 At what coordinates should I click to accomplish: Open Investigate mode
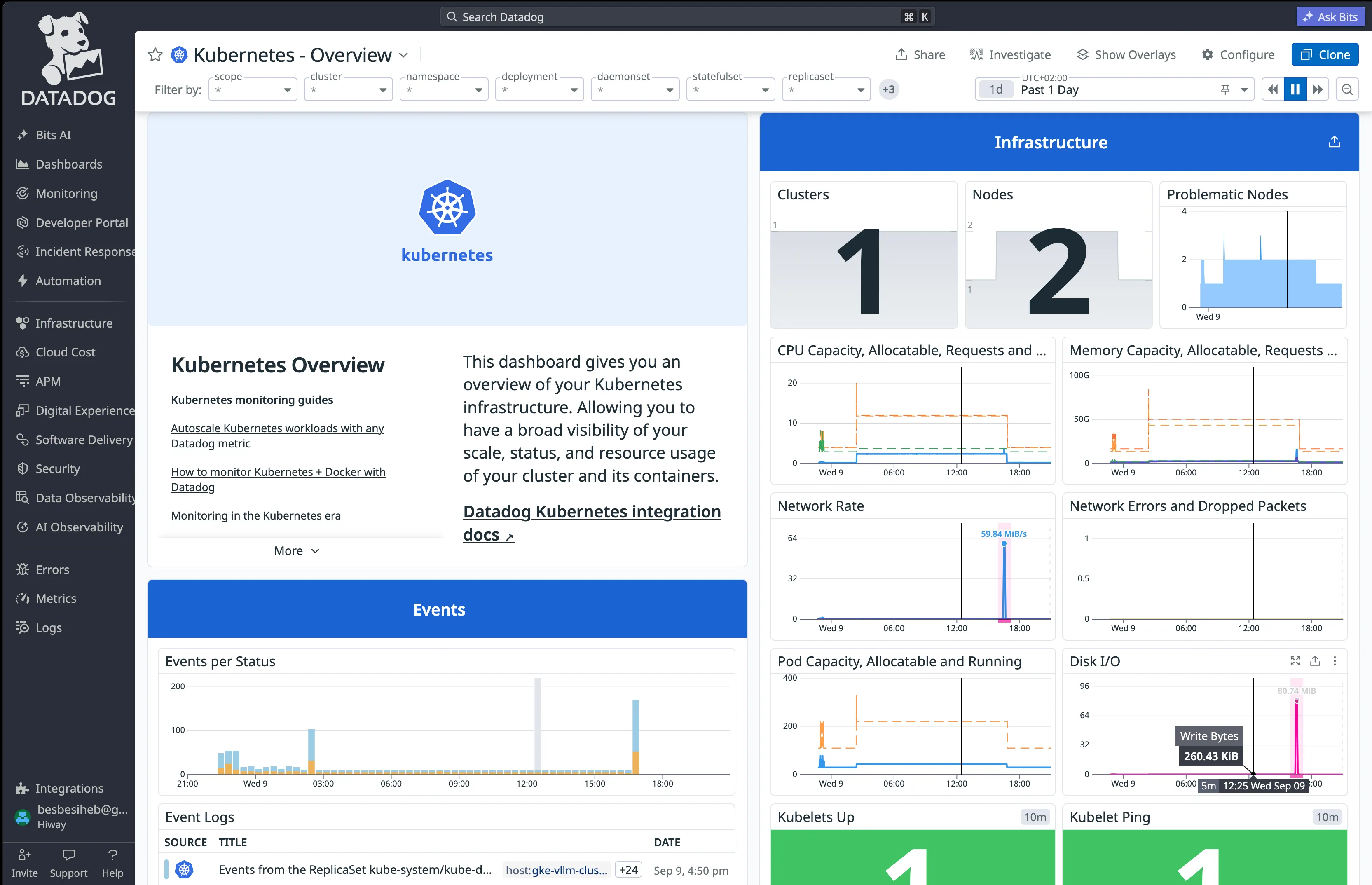pos(1011,55)
